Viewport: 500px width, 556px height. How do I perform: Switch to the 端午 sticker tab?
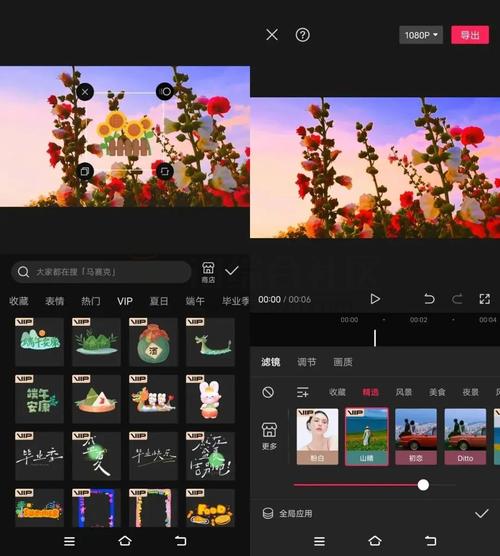pyautogui.click(x=195, y=301)
